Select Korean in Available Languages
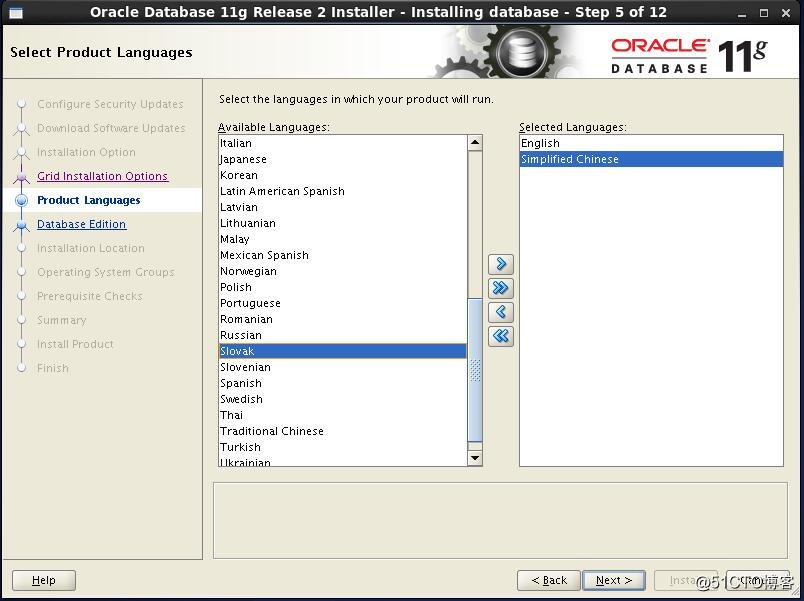Viewport: 804px width, 601px height. tap(343, 175)
